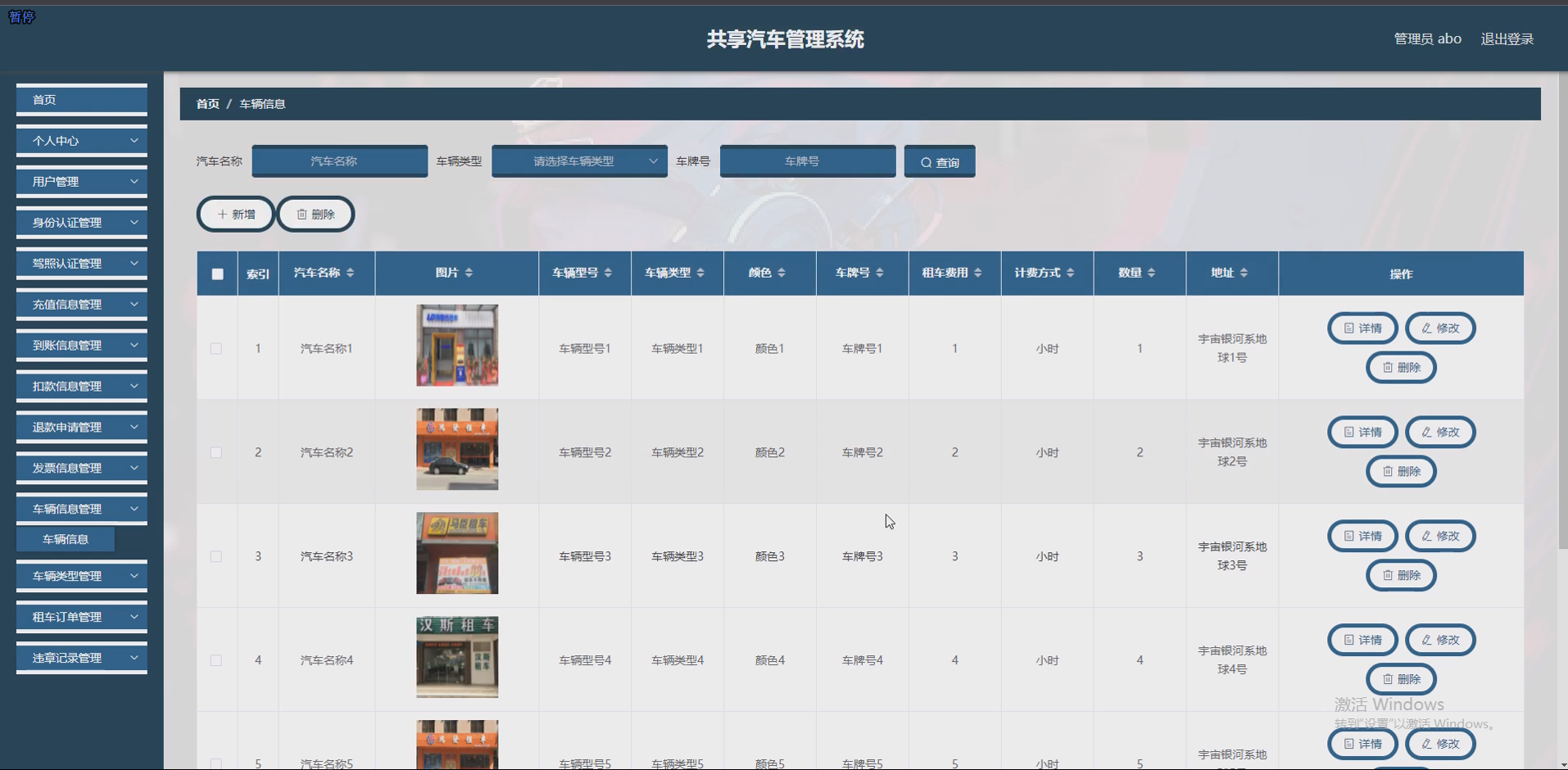This screenshot has width=1568, height=770.
Task: Check the checkbox for row 汽车名称4
Action: [216, 661]
